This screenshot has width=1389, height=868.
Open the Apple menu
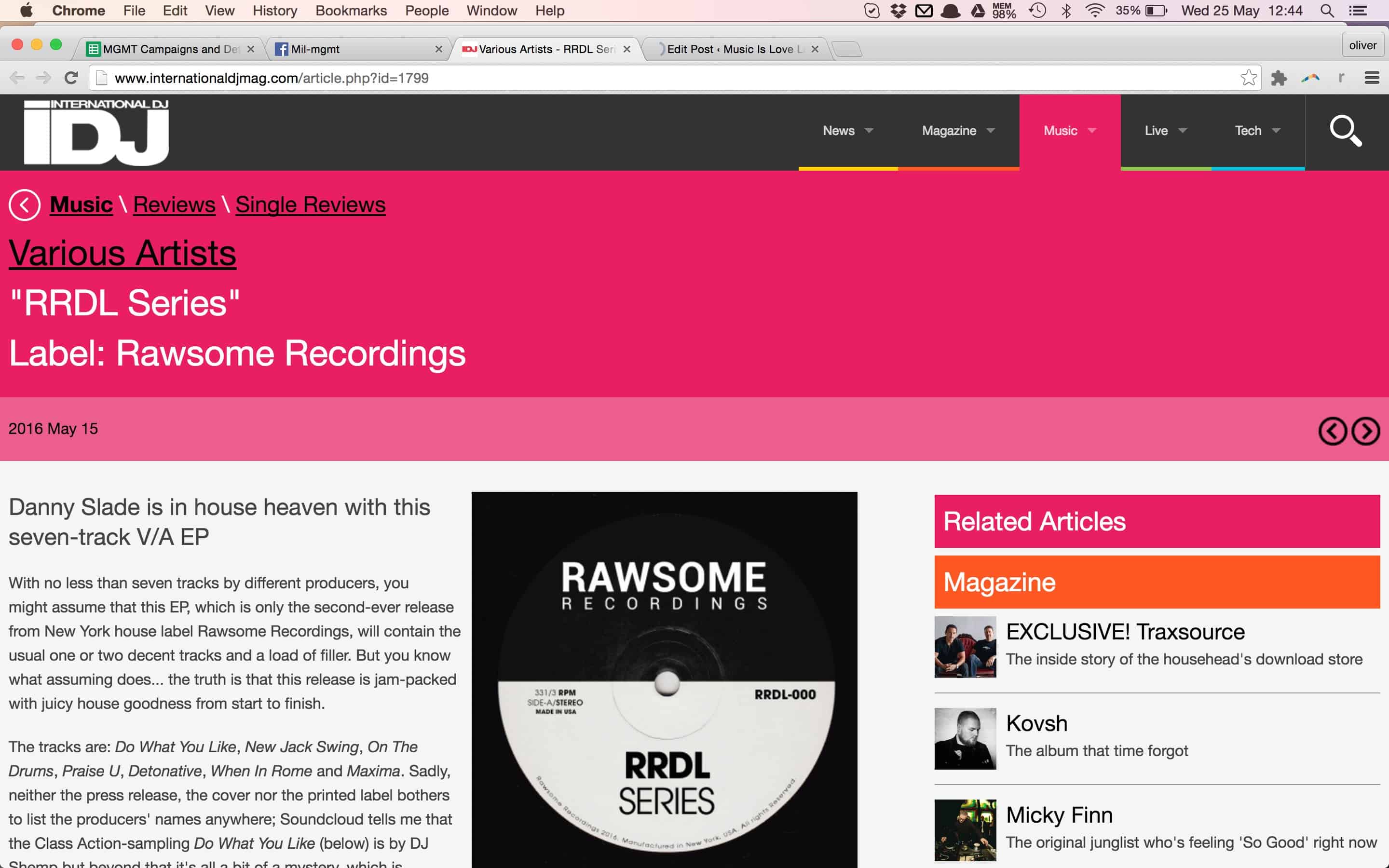27,10
